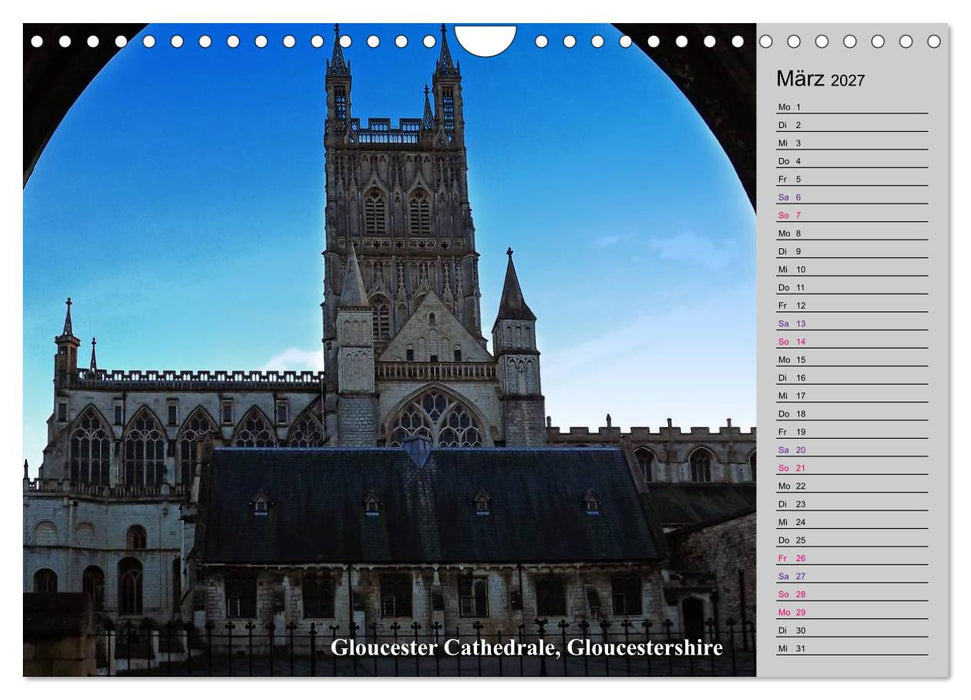Select the 'Do 25' calendar row
Viewport: 971px width, 700px height.
click(852, 540)
